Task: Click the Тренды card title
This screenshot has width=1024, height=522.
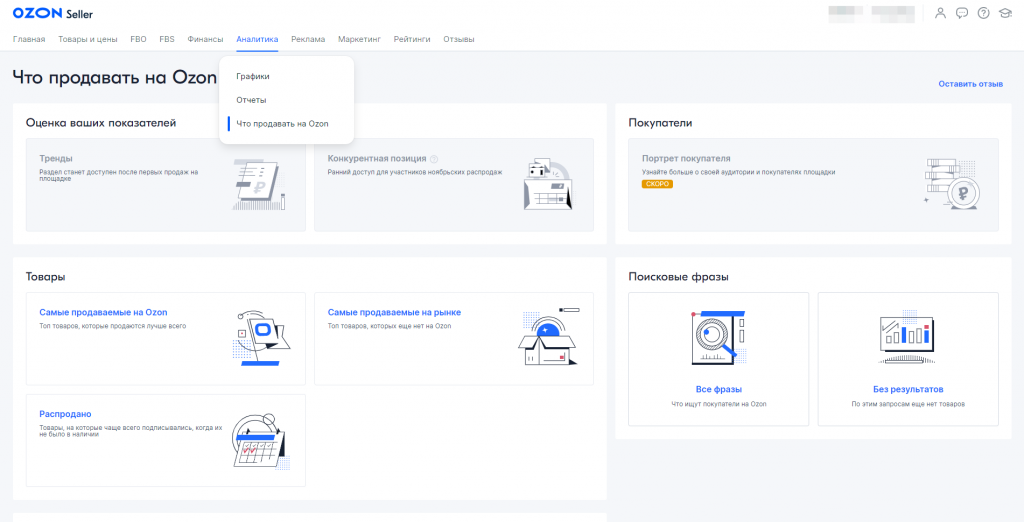Action: pyautogui.click(x=56, y=159)
